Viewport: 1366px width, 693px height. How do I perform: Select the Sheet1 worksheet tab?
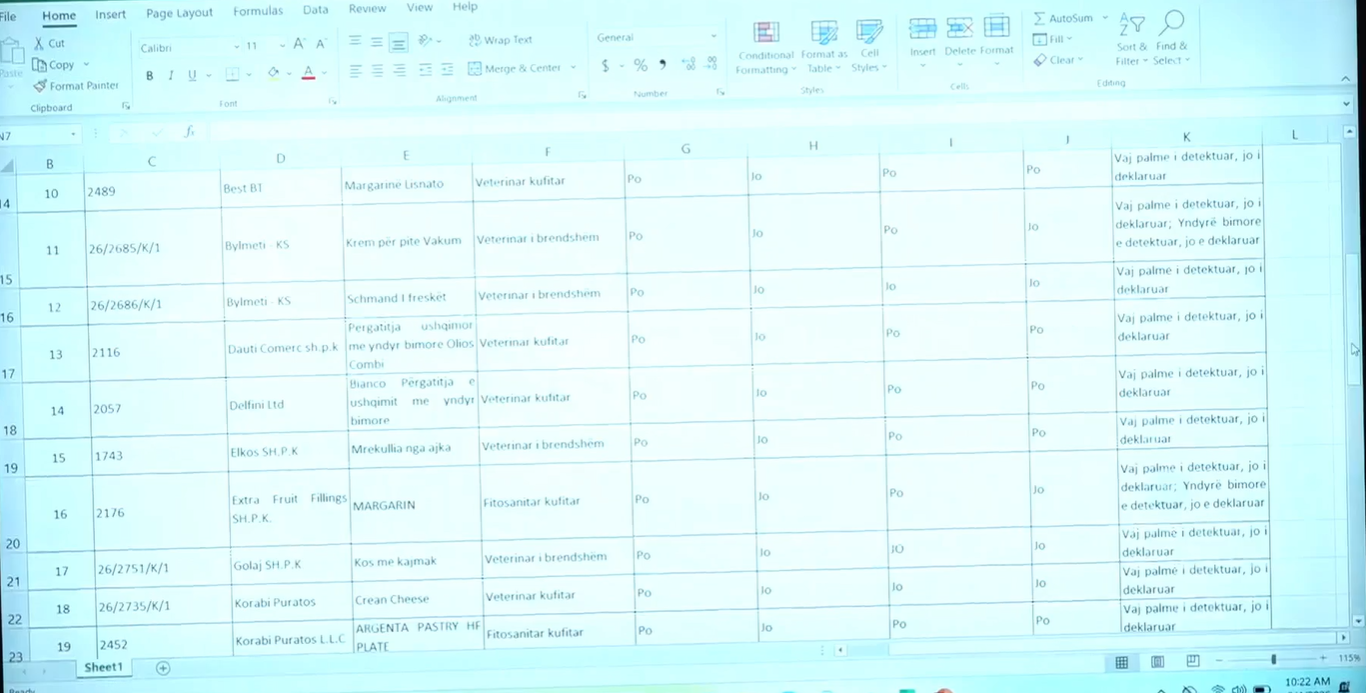coord(103,667)
